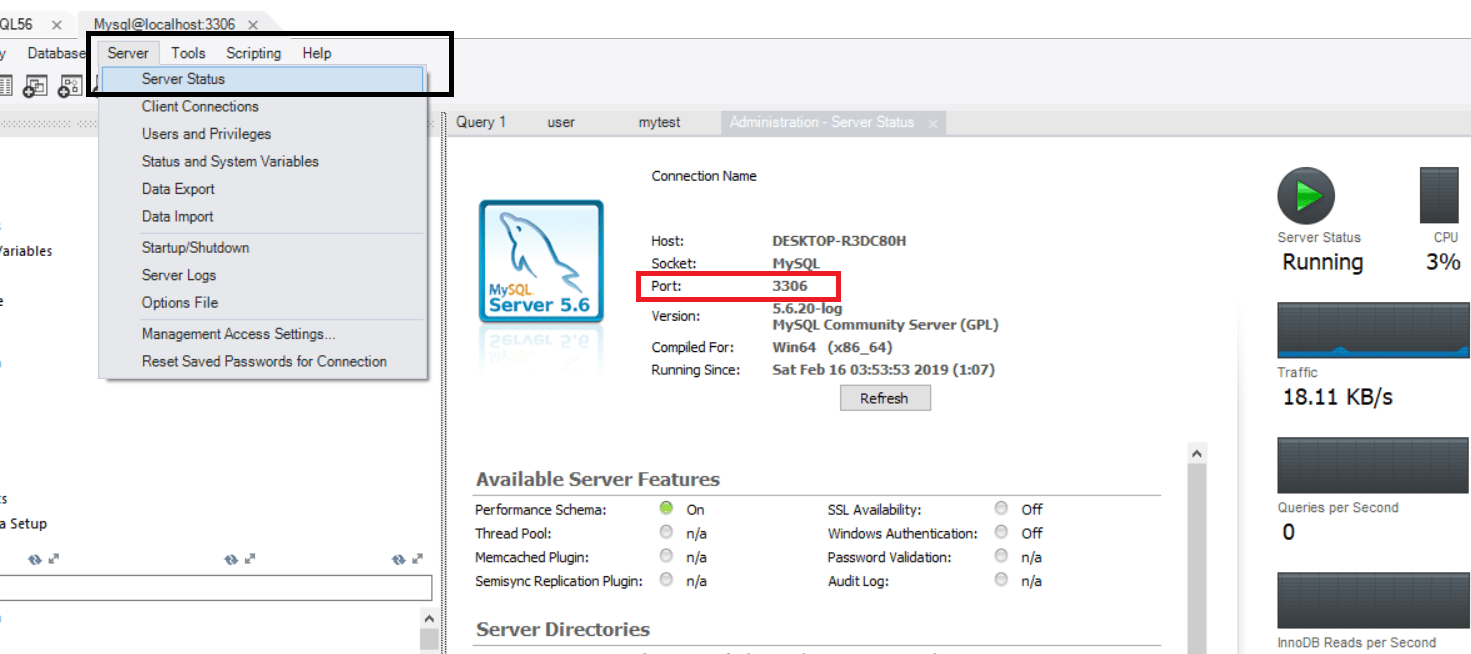Screen dimensions: 1471x654
Task: Click the InnoDB Reads per Second graph
Action: pos(1373,600)
